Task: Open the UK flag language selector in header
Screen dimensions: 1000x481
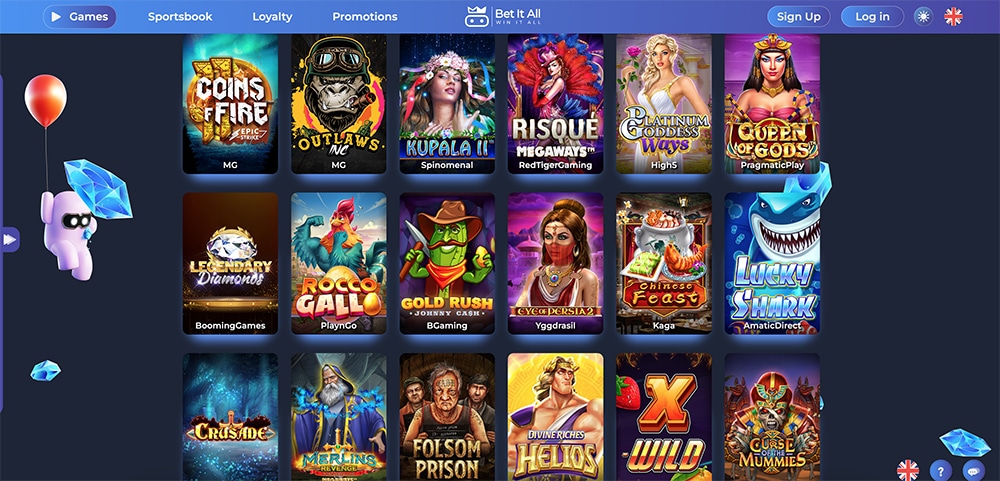Action: (953, 17)
